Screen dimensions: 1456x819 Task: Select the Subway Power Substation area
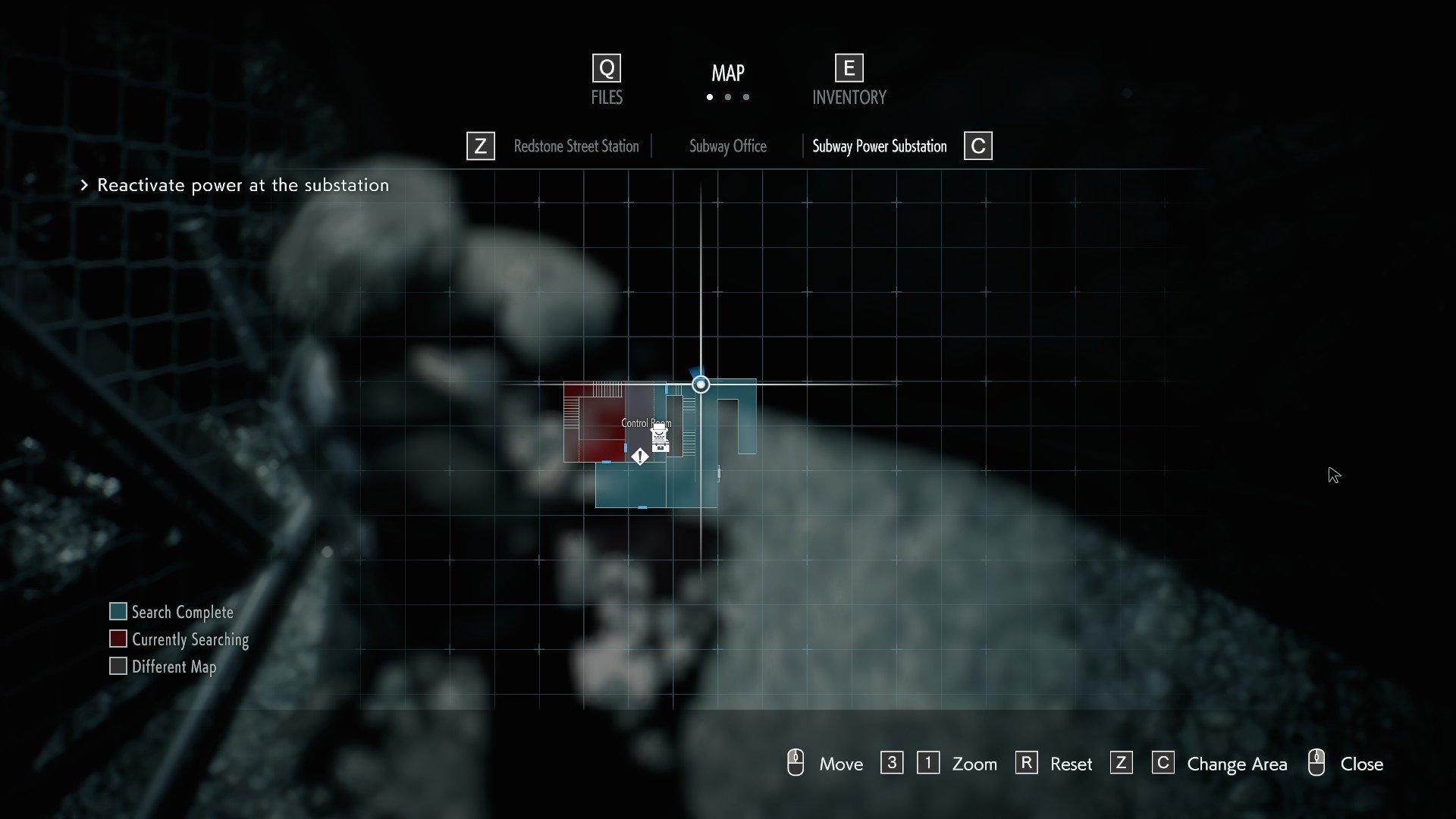879,145
